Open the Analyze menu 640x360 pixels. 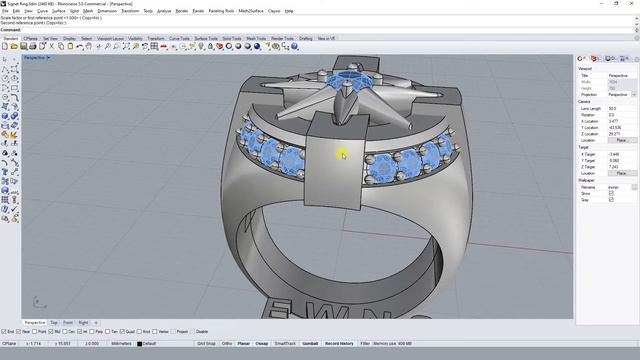164,11
